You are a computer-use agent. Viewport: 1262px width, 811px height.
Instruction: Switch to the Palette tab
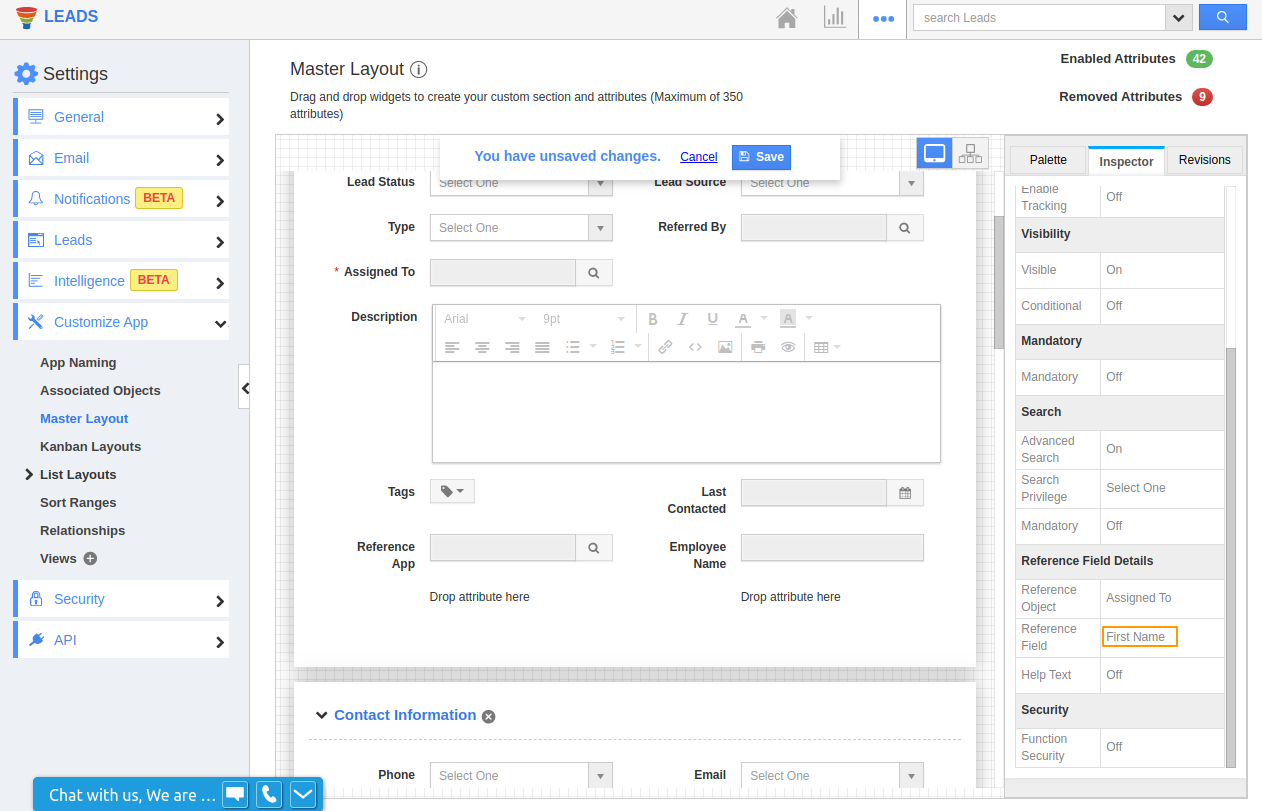coord(1048,160)
